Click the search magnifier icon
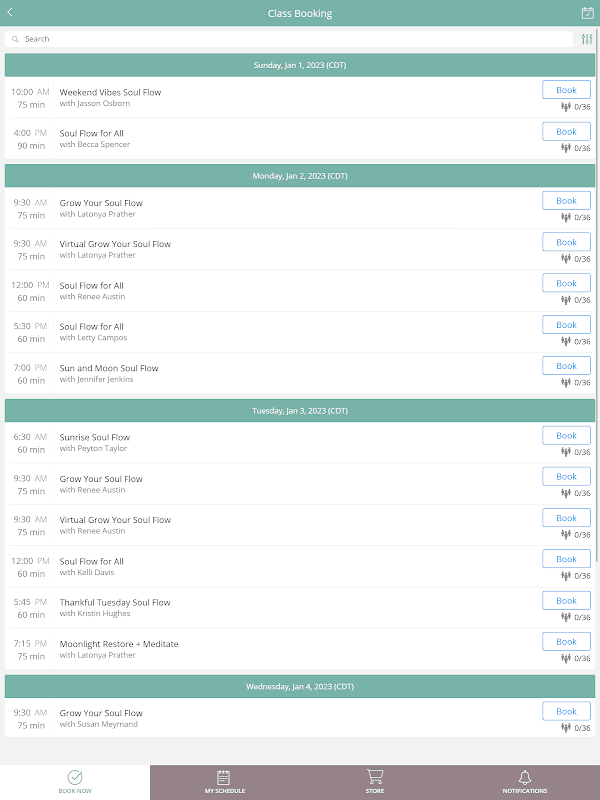 [15, 39]
